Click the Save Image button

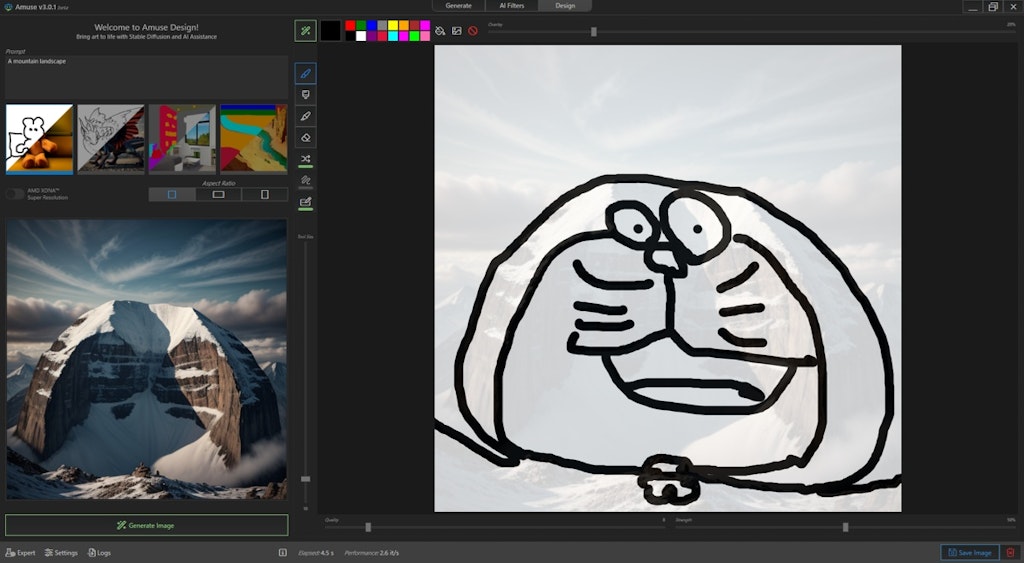coord(970,552)
